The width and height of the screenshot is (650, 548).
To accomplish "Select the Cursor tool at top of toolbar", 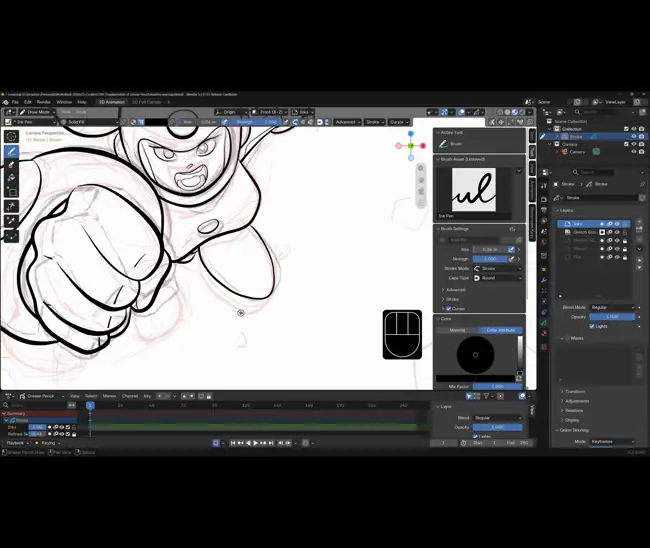I will point(11,136).
